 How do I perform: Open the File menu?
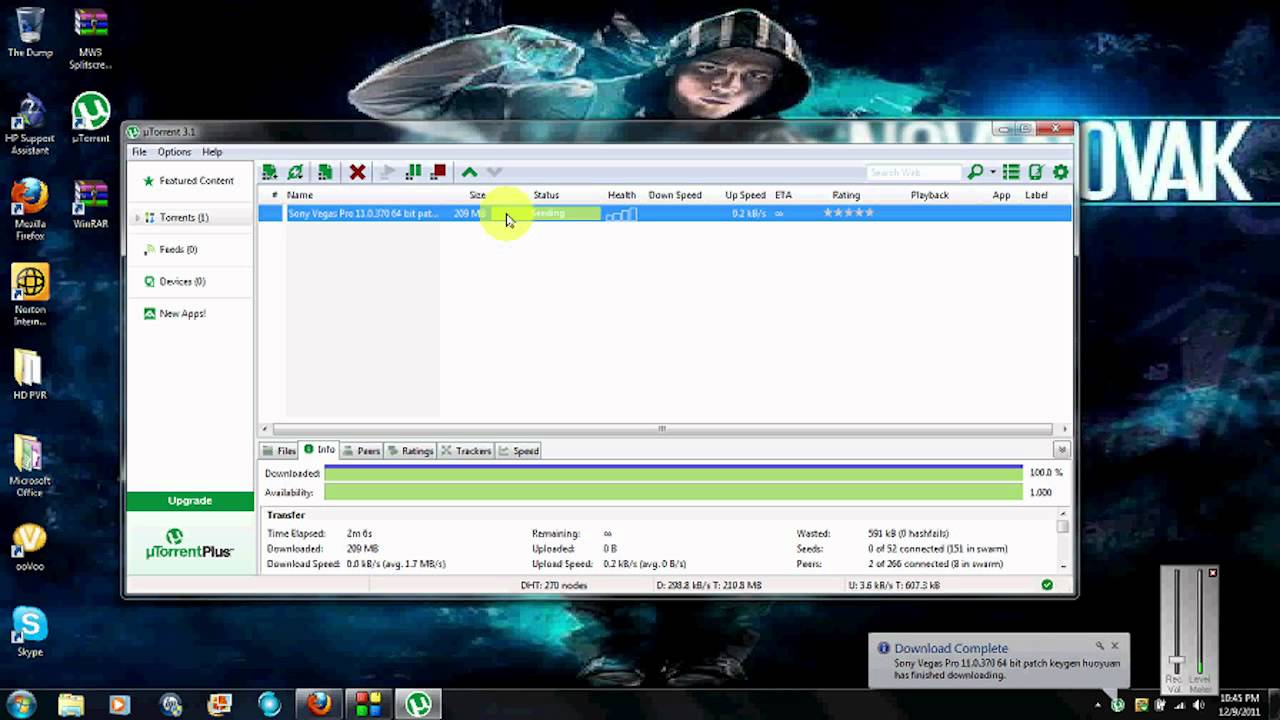139,152
